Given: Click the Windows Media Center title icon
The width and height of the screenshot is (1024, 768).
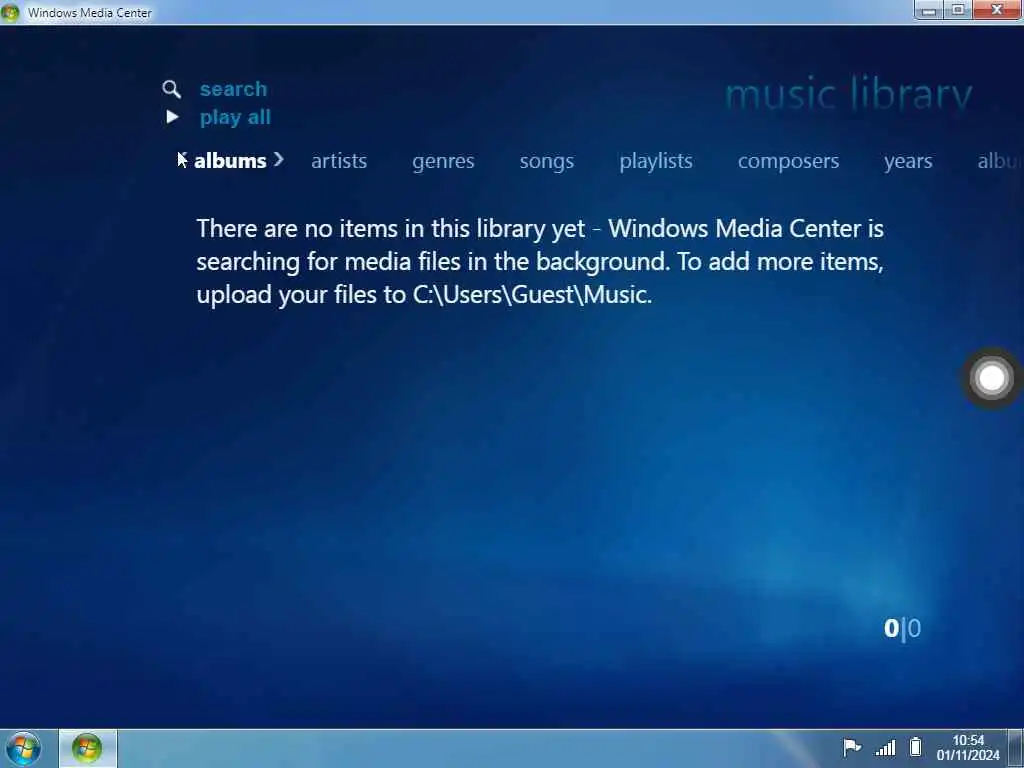Looking at the screenshot, I should click(x=10, y=12).
